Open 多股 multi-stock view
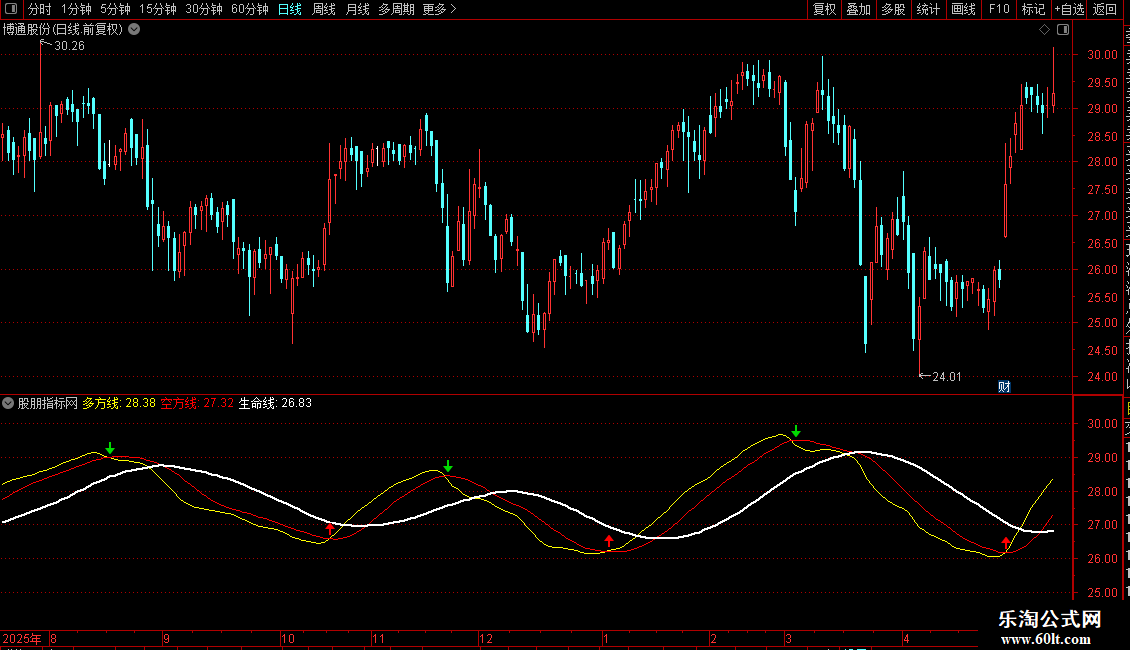 pos(894,9)
